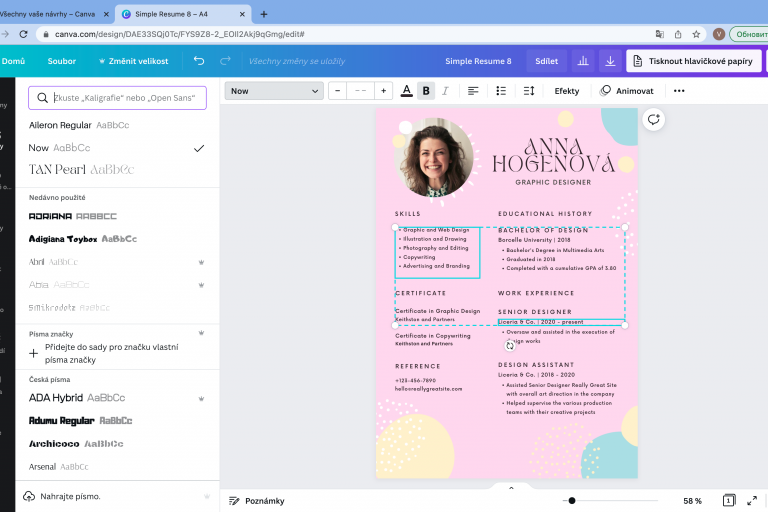Open the text color picker
Viewport: 768px width, 512px height.
406,91
